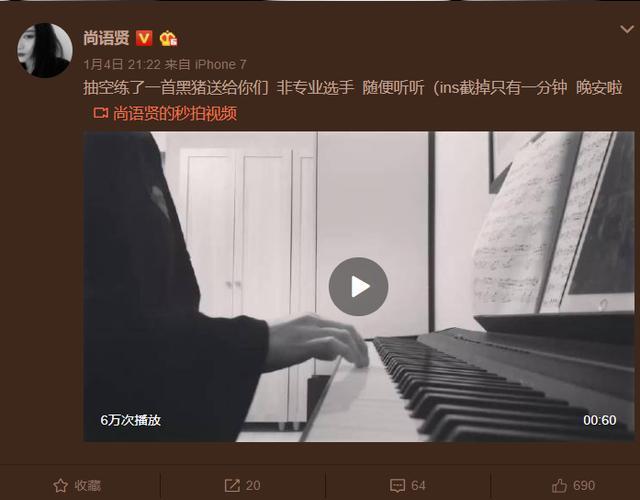Click the 1月4日 21:22 timestamp
The height and width of the screenshot is (500, 640).
tap(122, 64)
